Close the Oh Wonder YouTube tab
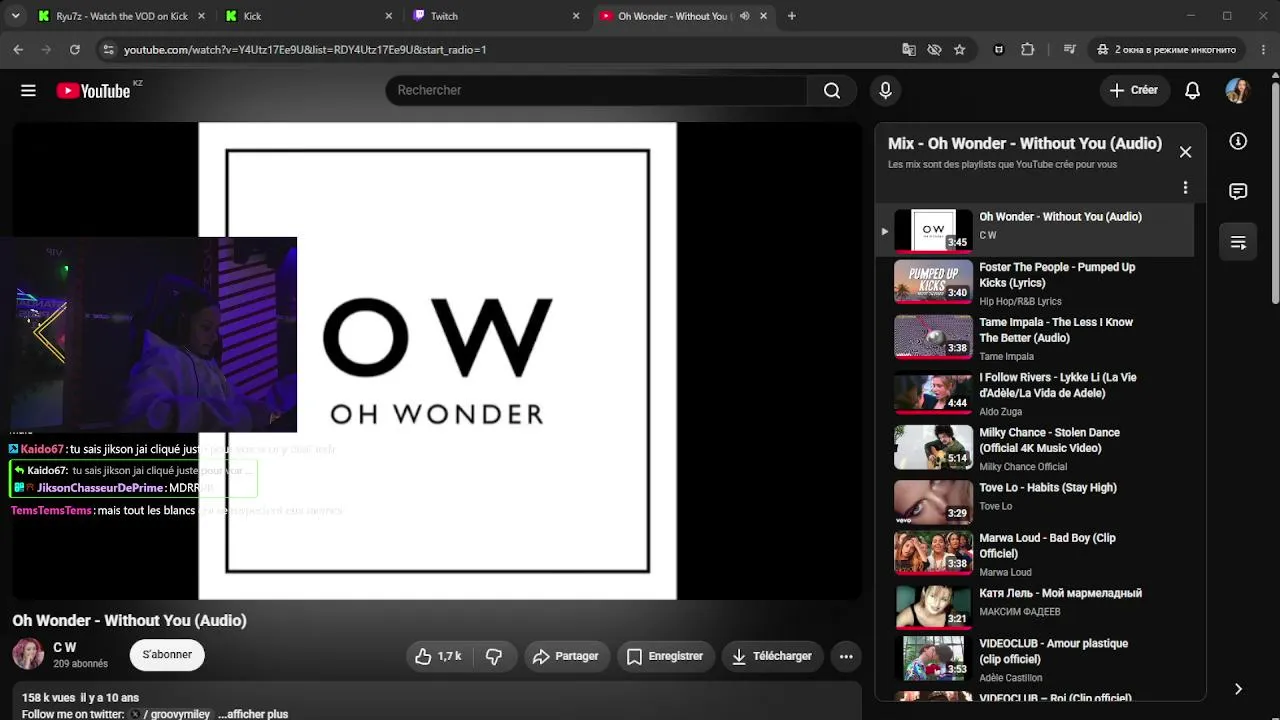Image resolution: width=1280 pixels, height=720 pixels. pos(764,16)
